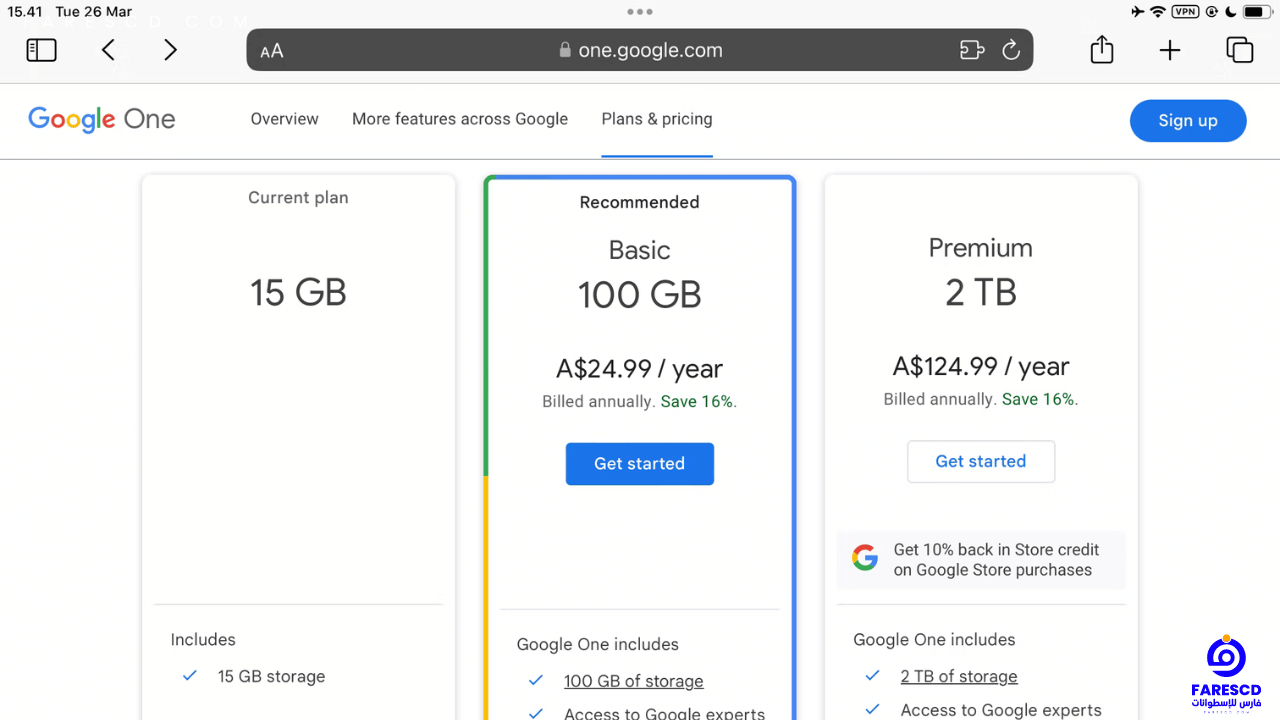This screenshot has height=720, width=1280.
Task: Click Get started for Premium 2 TB
Action: [x=981, y=461]
